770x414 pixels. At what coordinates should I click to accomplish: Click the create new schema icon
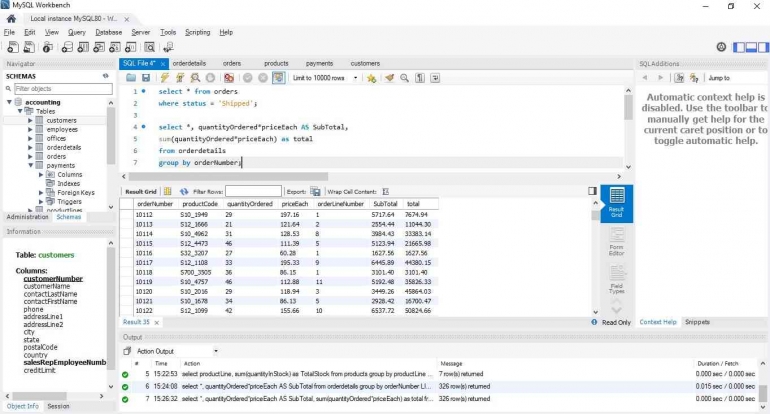coord(67,47)
